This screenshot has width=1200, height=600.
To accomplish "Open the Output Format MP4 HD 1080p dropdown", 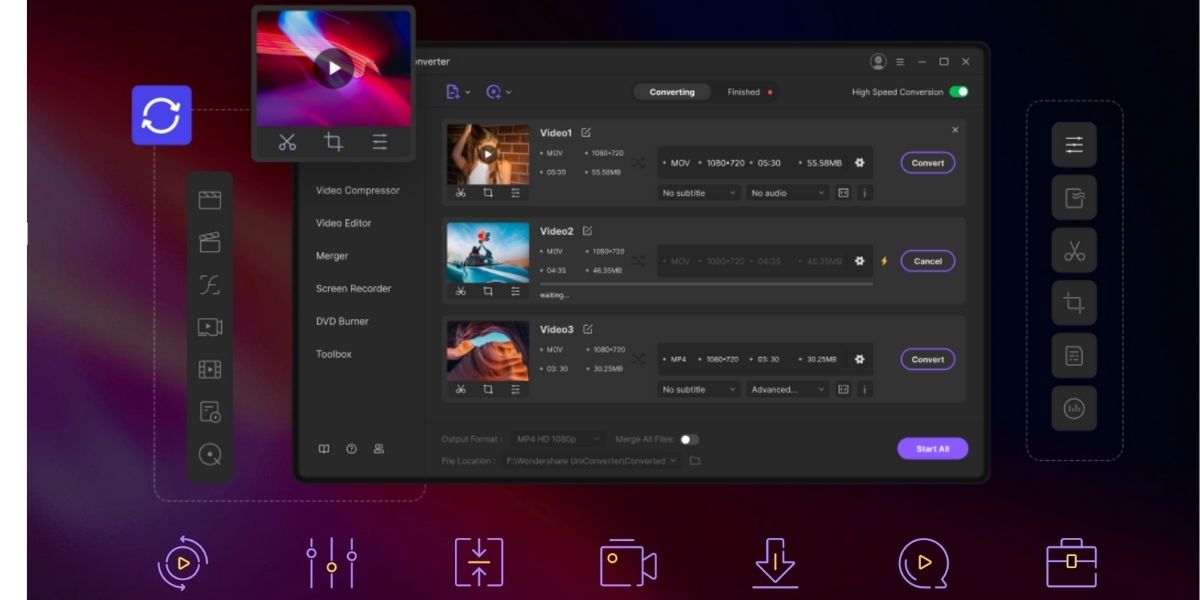I will tap(558, 439).
